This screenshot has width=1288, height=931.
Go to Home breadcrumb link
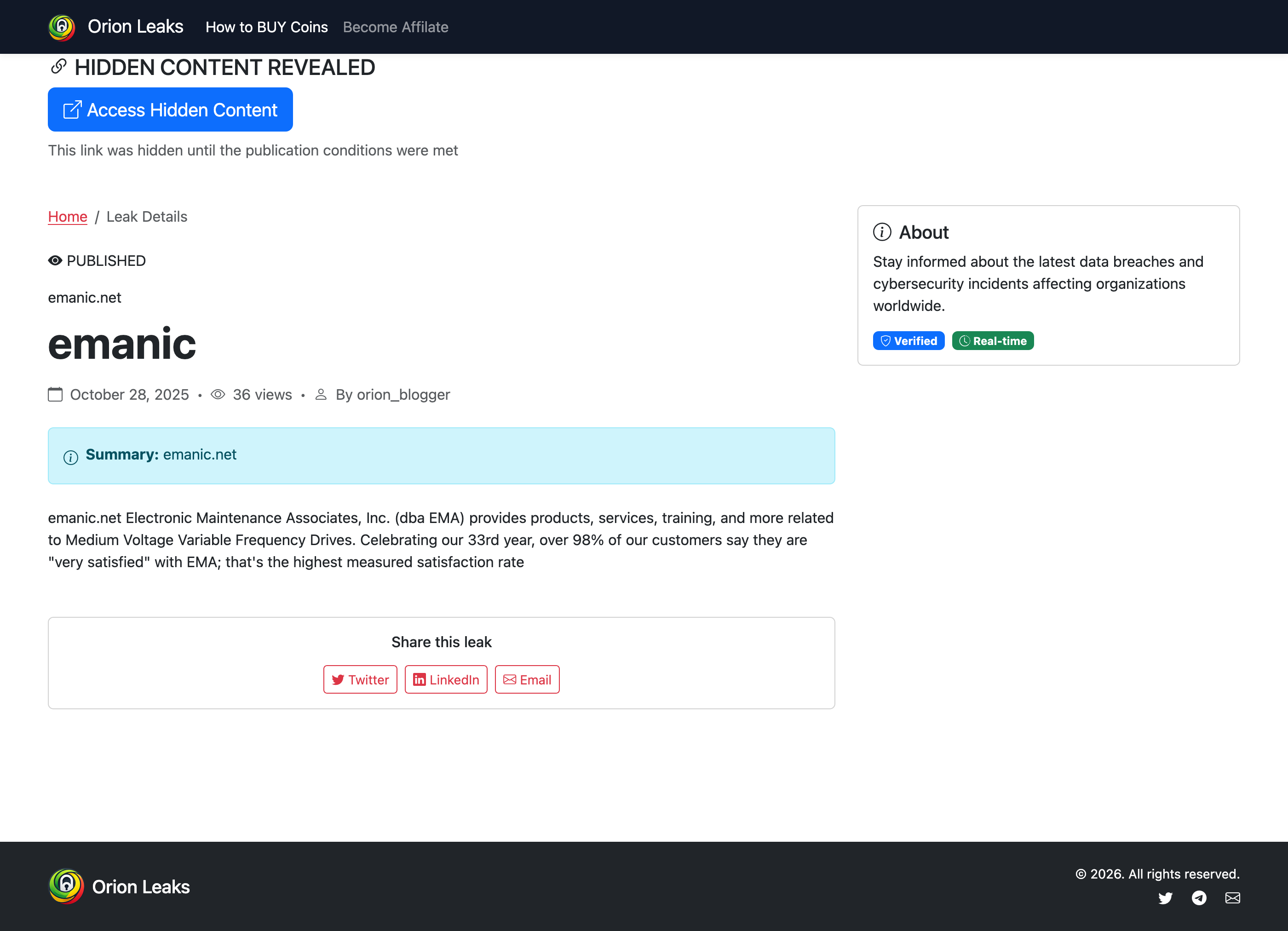[x=68, y=216]
